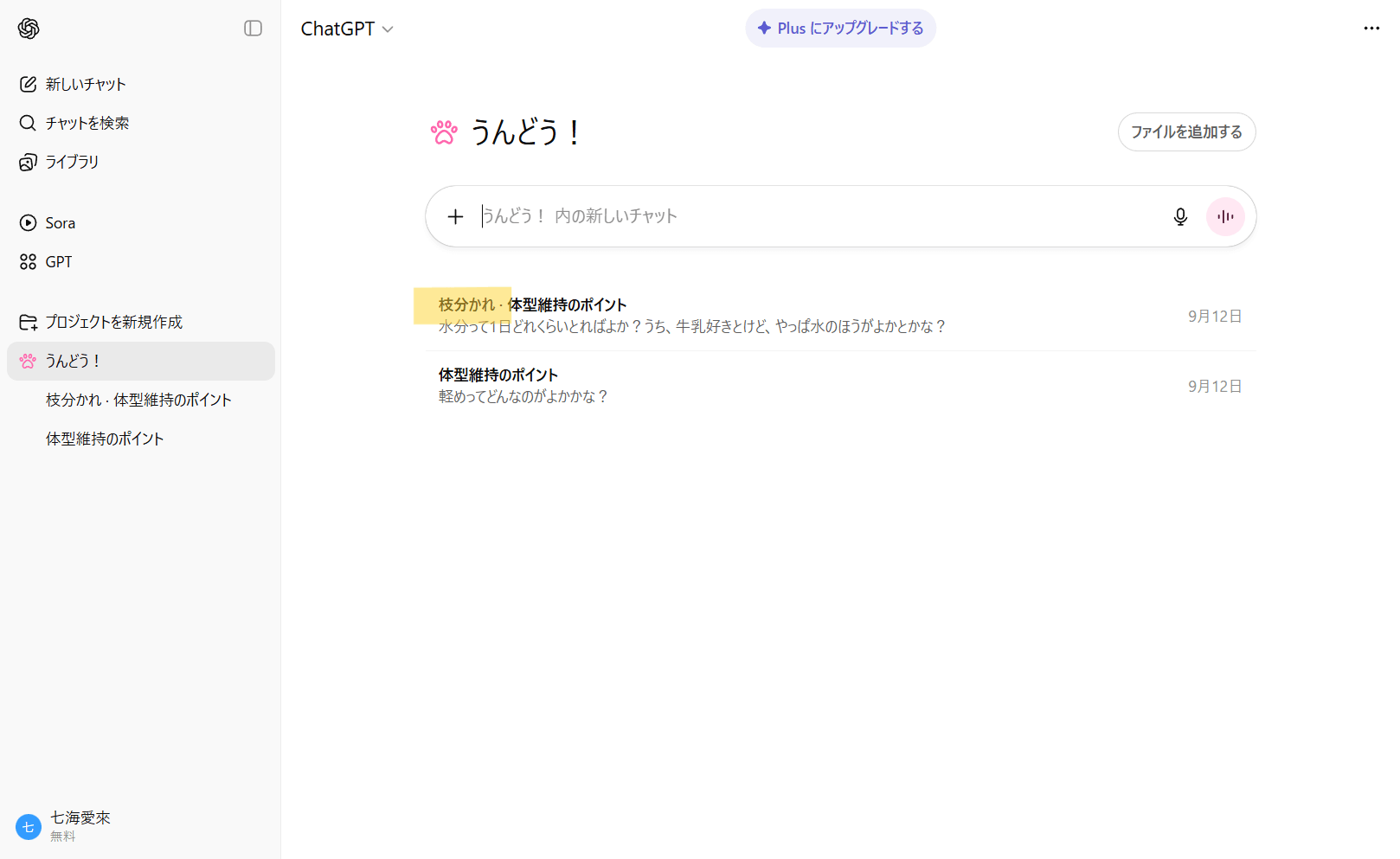Open the Library (ライブラリ)
The height and width of the screenshot is (859, 1400).
72,162
